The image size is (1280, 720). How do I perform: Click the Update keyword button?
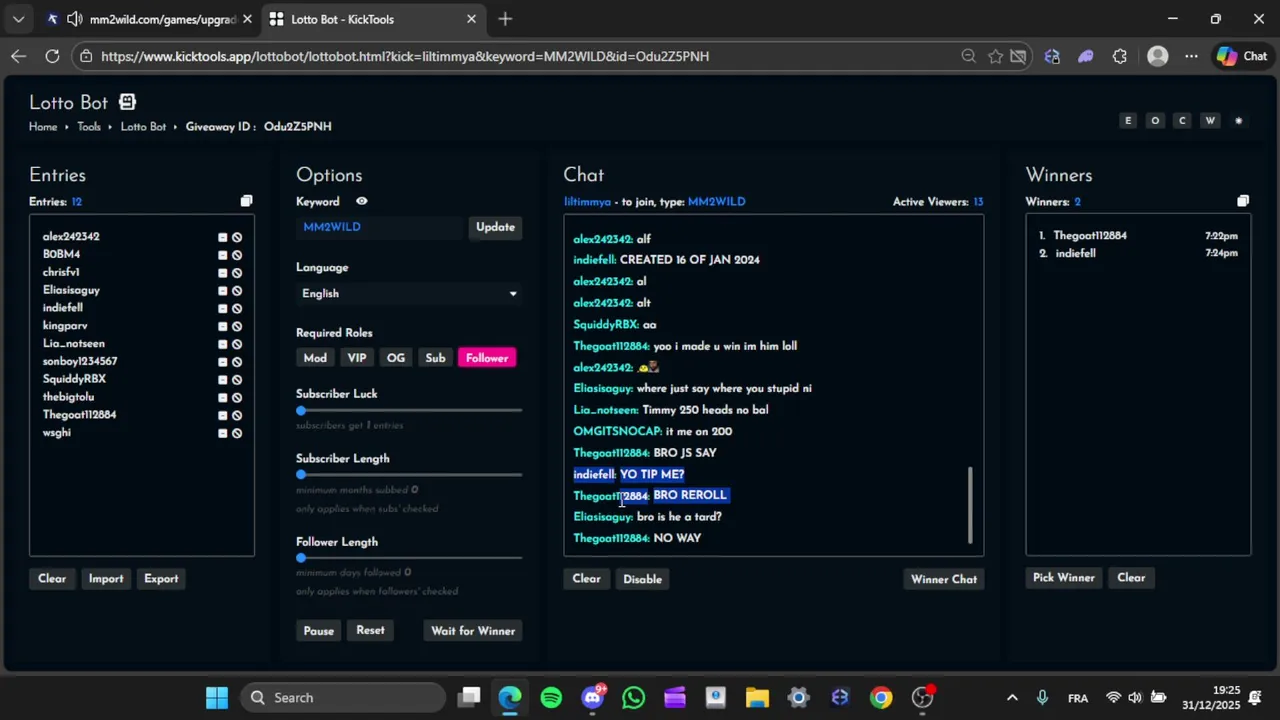coord(495,227)
